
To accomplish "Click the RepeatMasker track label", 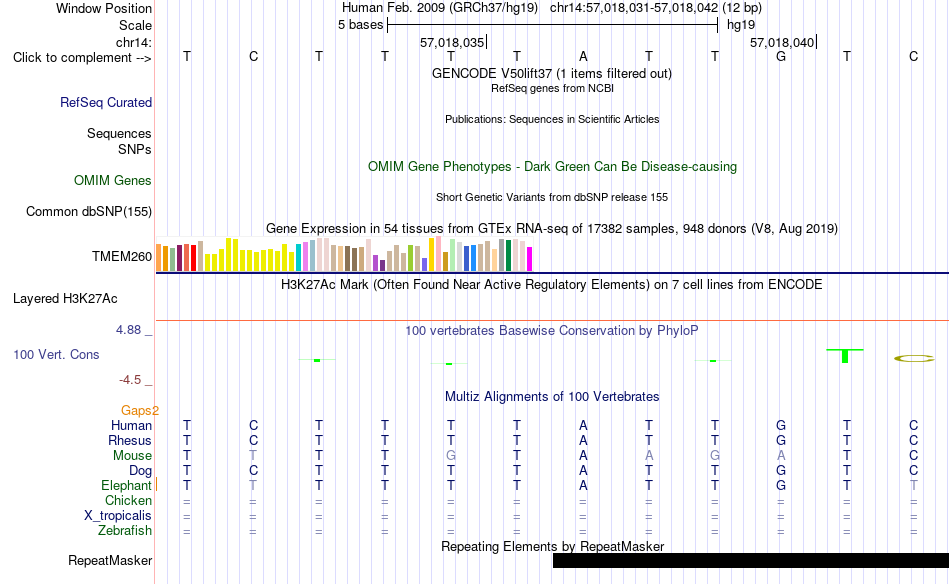I will tap(110, 560).
